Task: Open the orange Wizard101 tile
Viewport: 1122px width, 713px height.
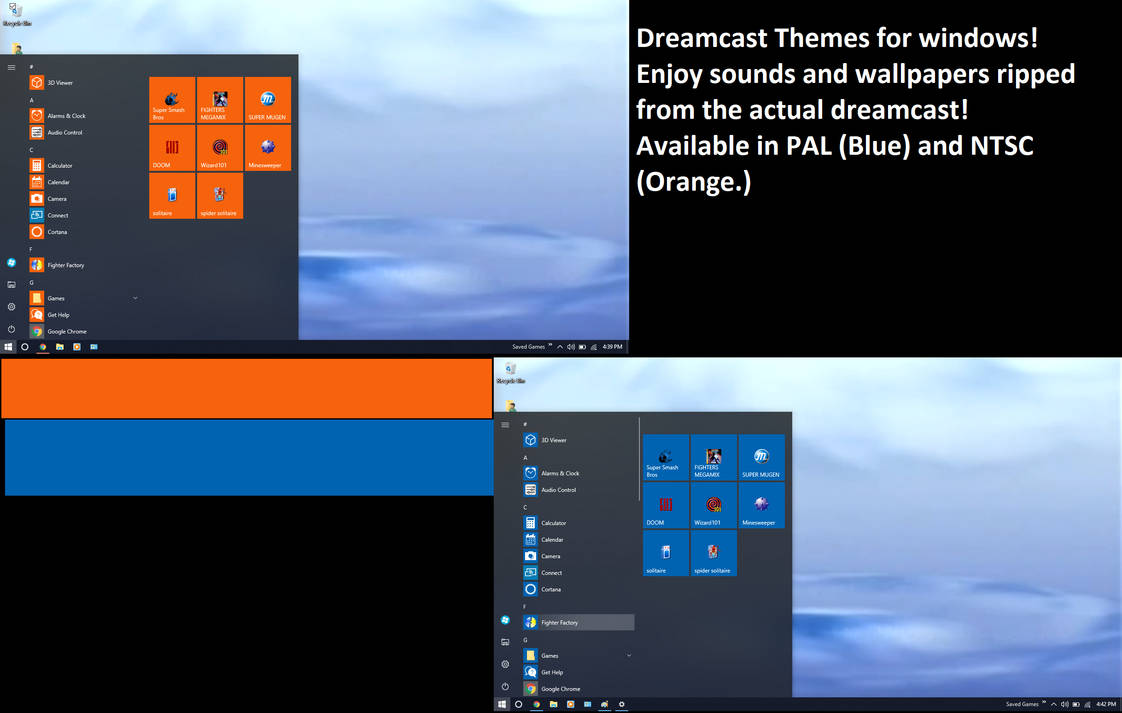Action: click(220, 147)
